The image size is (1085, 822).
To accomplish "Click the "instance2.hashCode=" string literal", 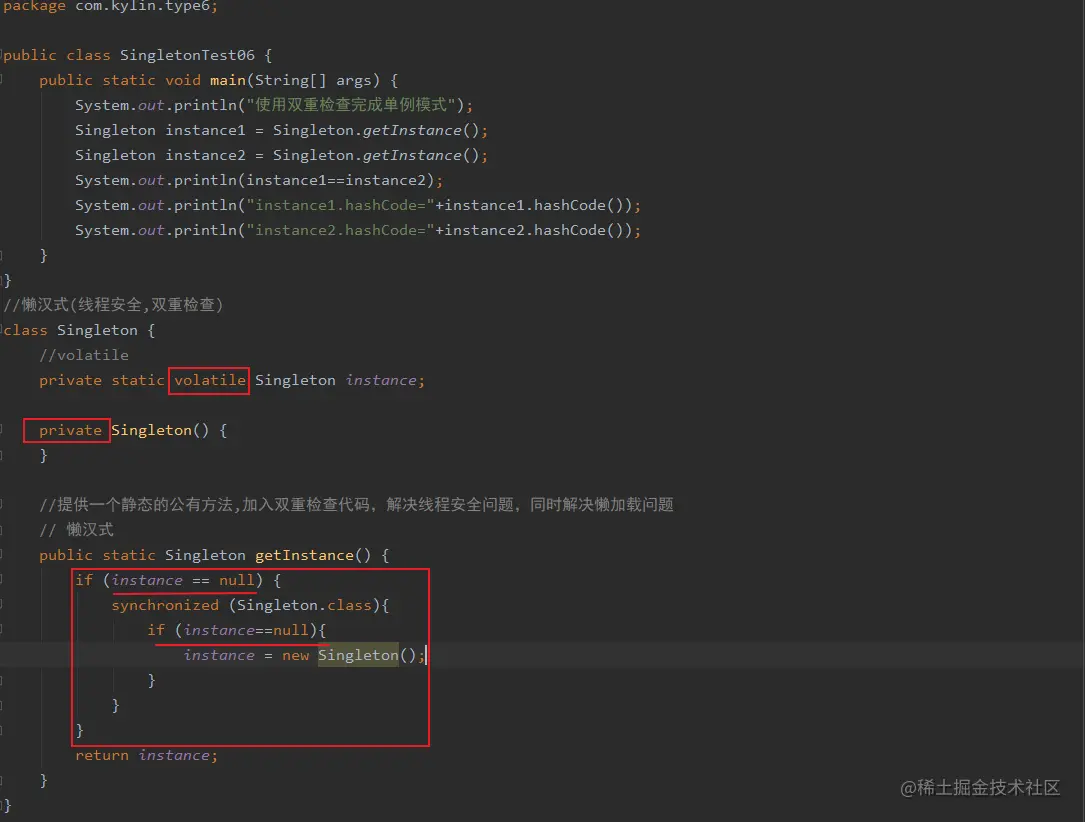I will pos(340,230).
